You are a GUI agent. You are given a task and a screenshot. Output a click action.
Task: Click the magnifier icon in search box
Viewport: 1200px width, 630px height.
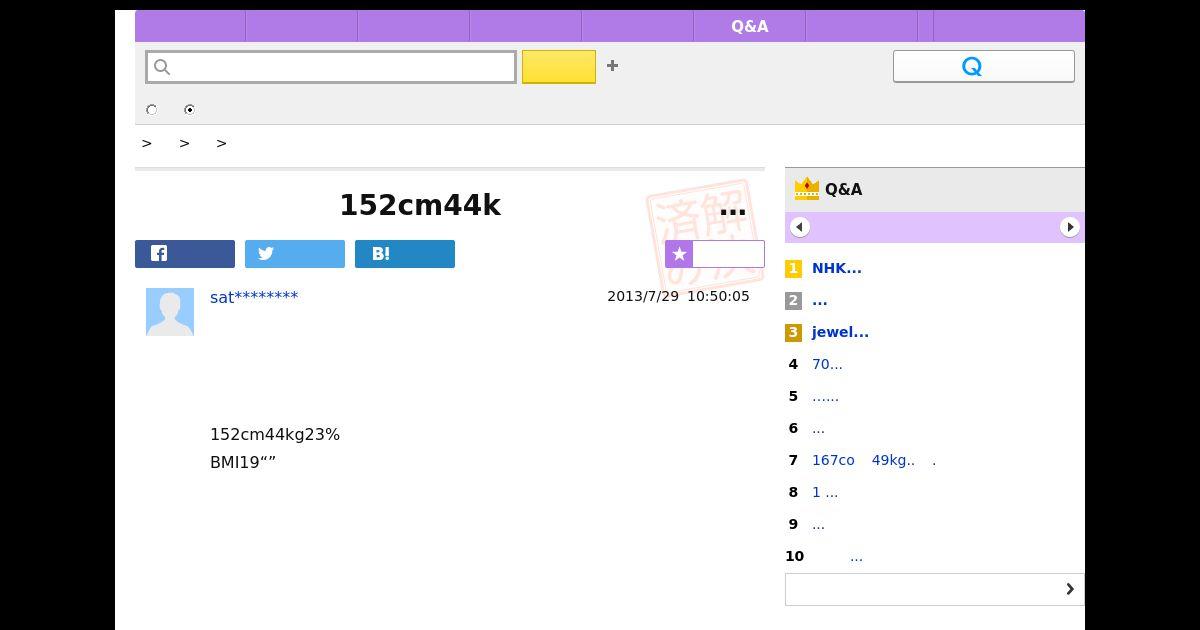[x=162, y=67]
